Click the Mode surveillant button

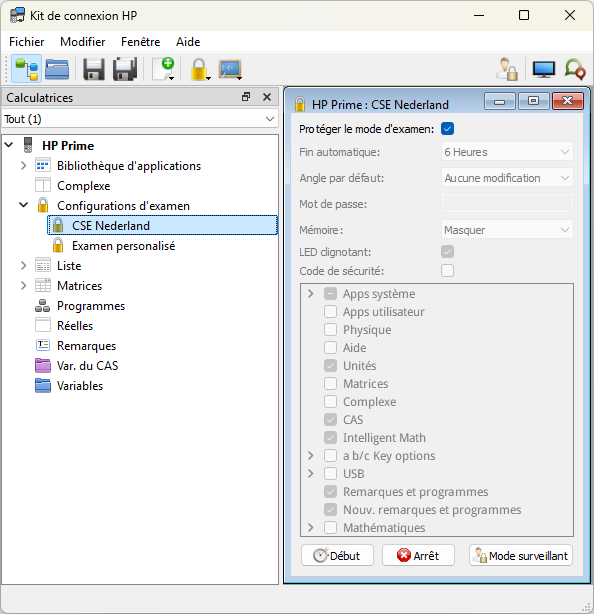521,555
